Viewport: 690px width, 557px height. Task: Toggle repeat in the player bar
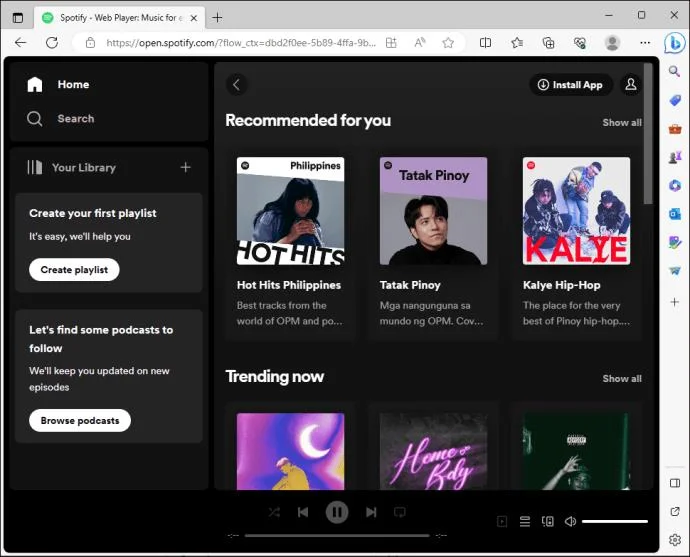point(400,512)
